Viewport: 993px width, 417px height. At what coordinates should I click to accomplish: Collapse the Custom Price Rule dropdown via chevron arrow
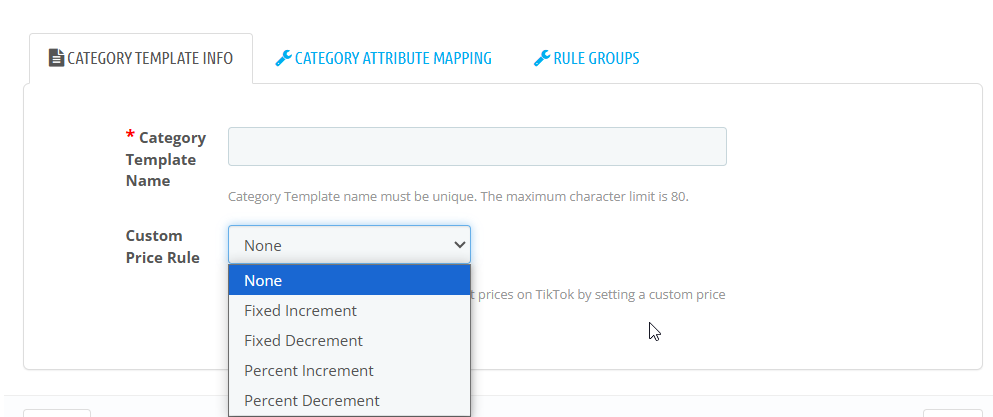click(460, 245)
